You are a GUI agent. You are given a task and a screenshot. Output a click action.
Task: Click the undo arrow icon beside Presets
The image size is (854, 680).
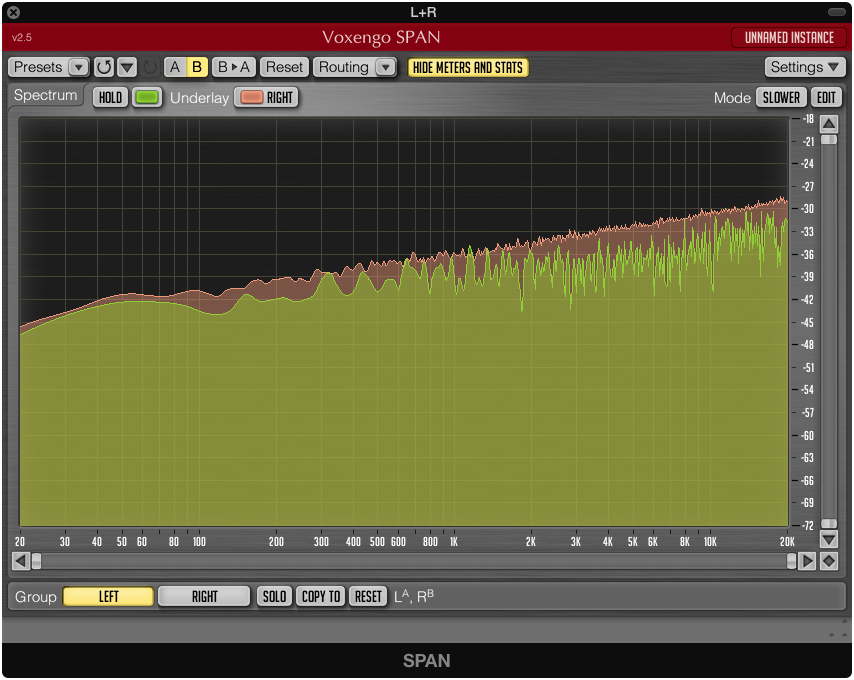pyautogui.click(x=103, y=67)
